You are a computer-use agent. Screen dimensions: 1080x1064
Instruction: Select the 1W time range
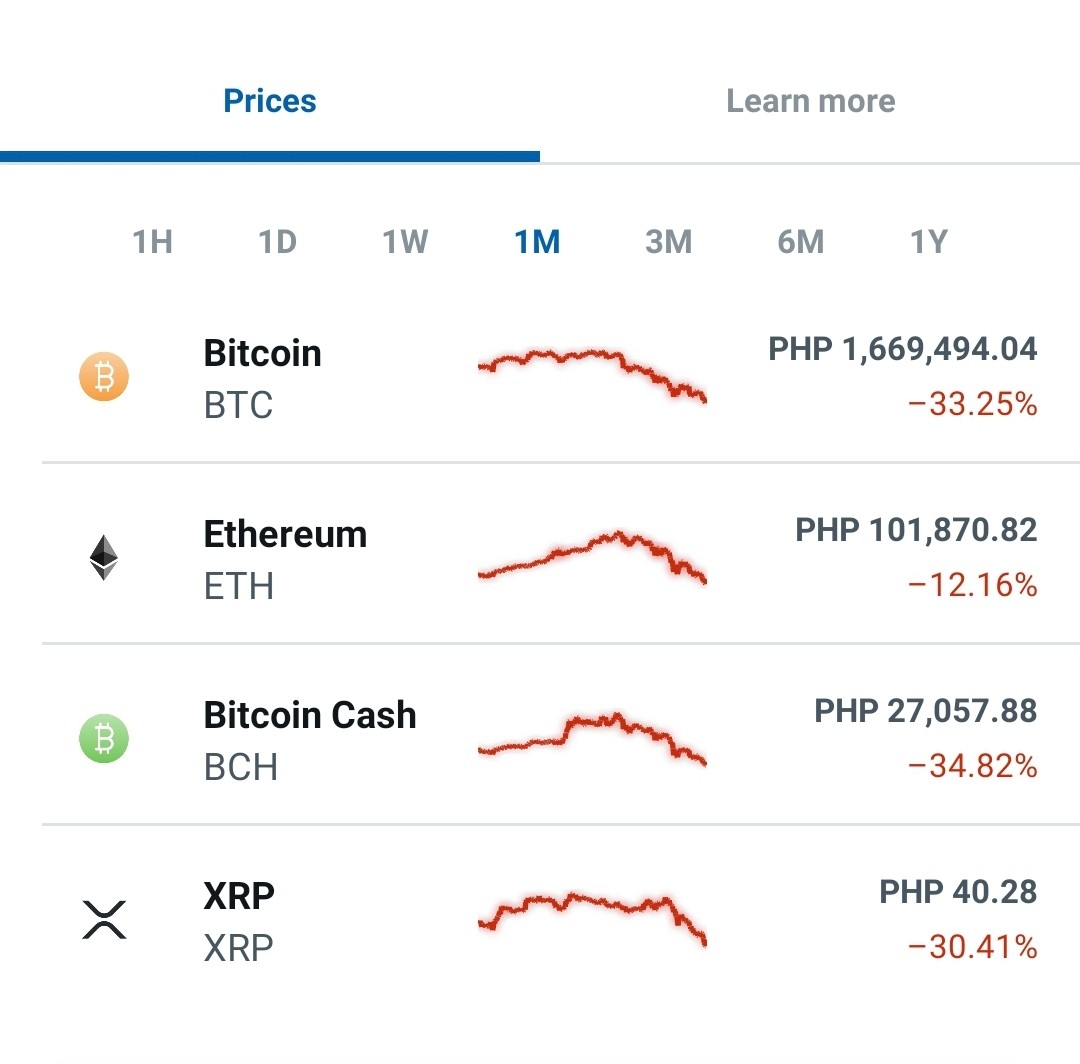[405, 242]
